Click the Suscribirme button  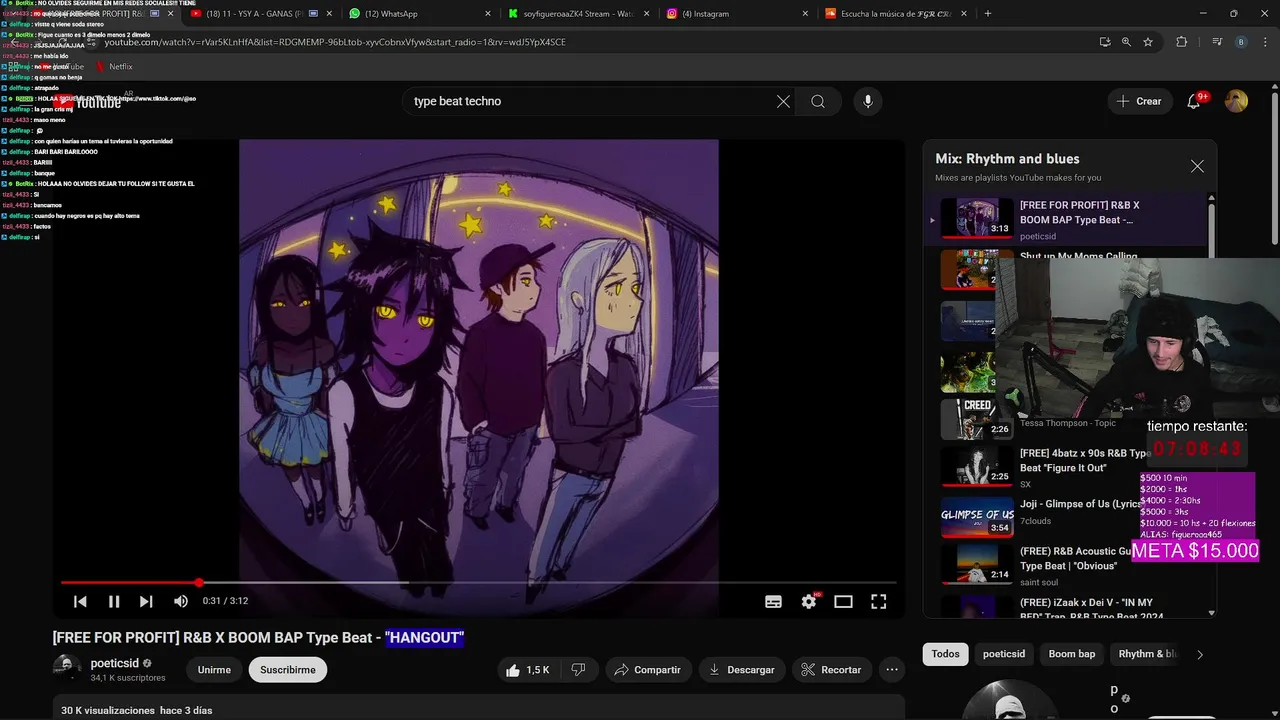[288, 670]
